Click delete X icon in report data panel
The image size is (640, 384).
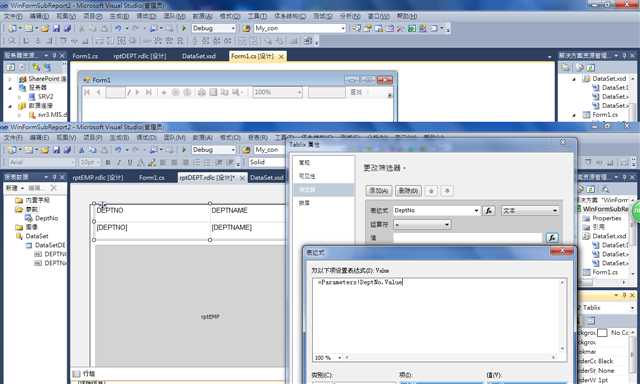coord(53,188)
